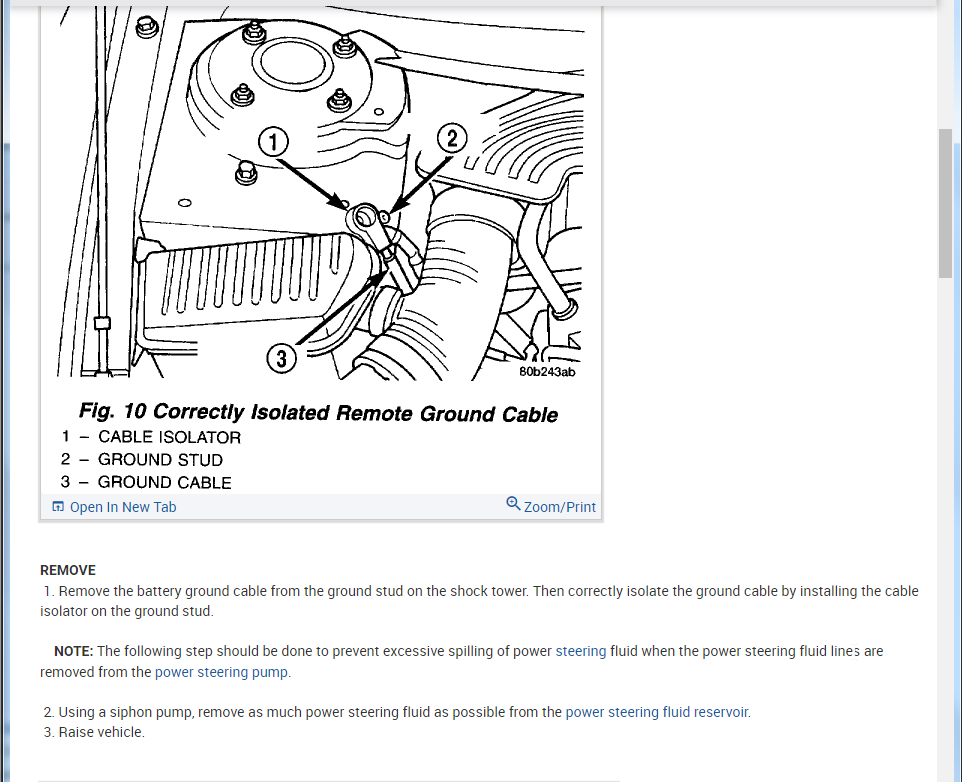Open the 'power steering fluid reservoir' link

click(x=656, y=712)
